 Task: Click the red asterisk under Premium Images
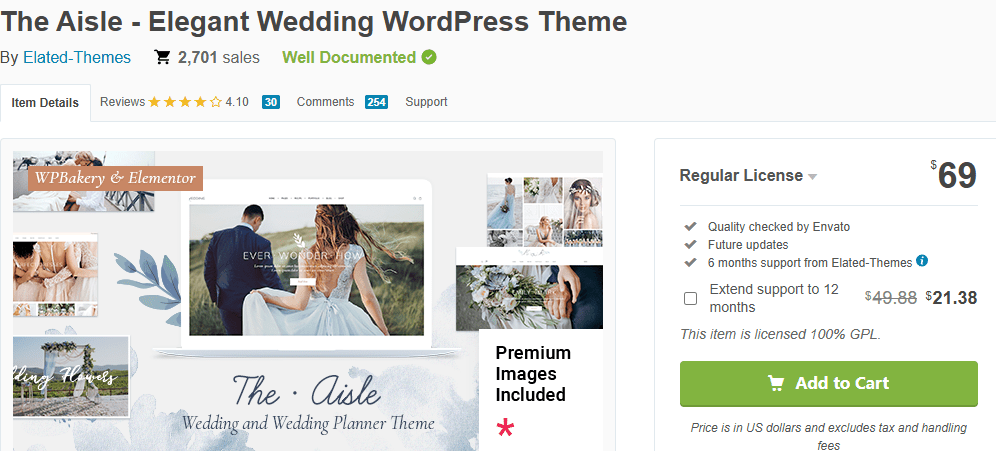(506, 429)
